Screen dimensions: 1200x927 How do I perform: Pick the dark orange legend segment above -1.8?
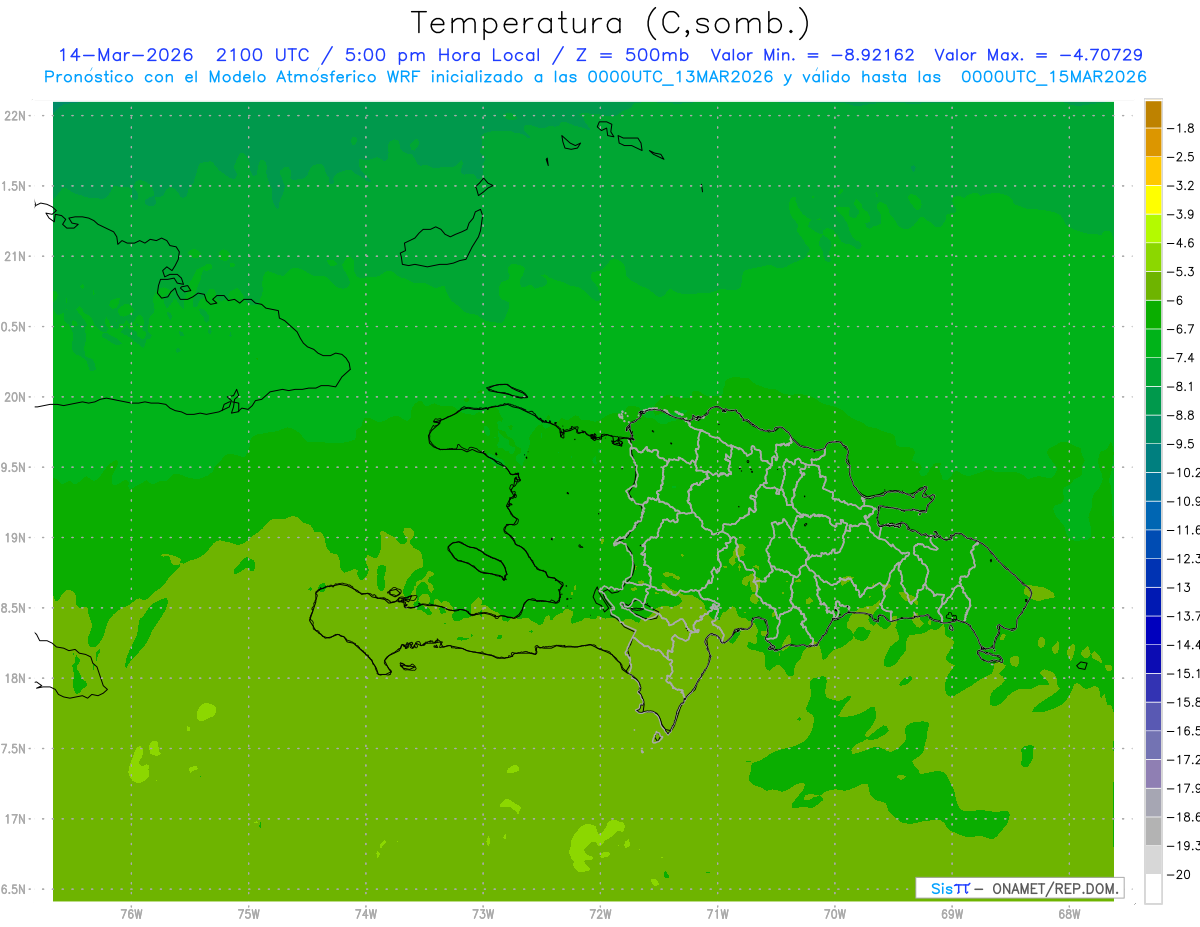(x=1153, y=114)
